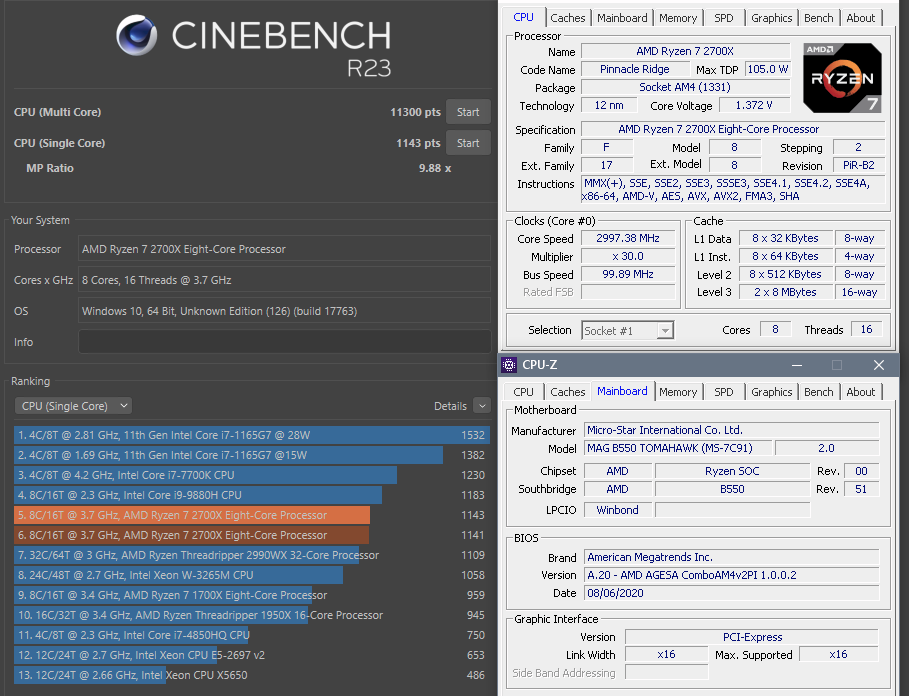
Task: Select ranking row Intel Core i7-7700K CPU
Action: click(252, 475)
